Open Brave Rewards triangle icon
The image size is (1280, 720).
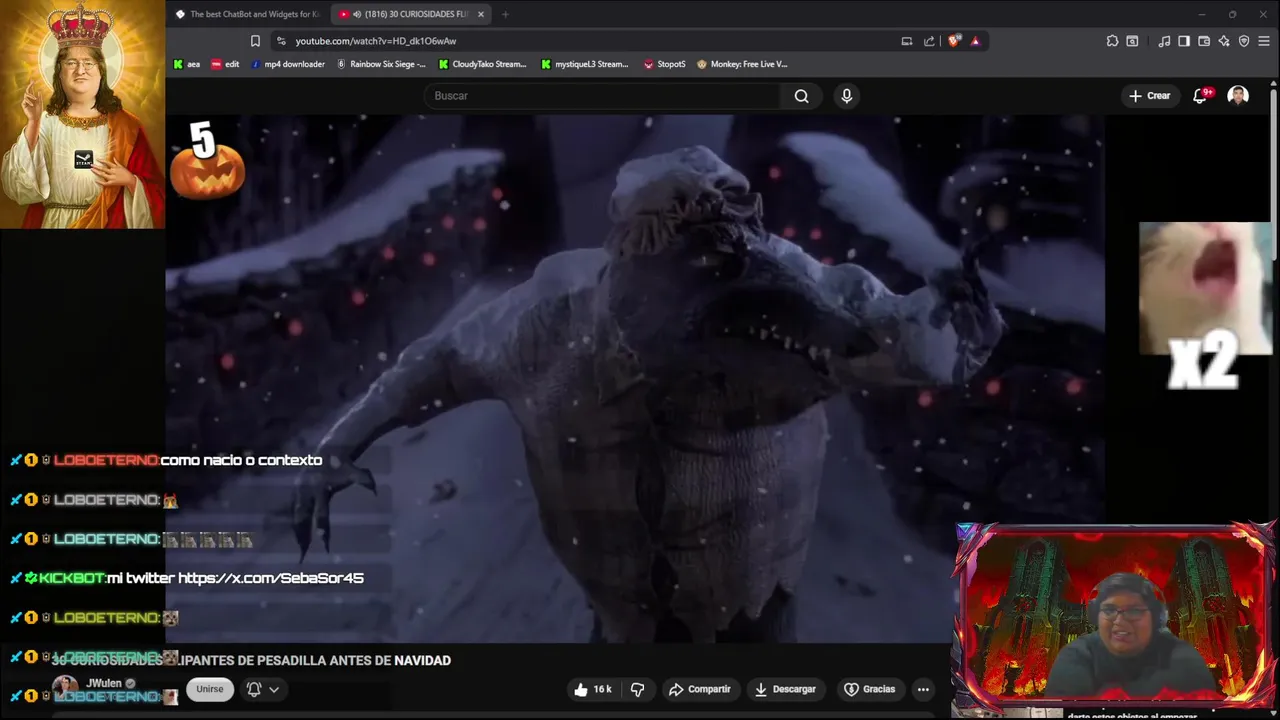click(975, 41)
